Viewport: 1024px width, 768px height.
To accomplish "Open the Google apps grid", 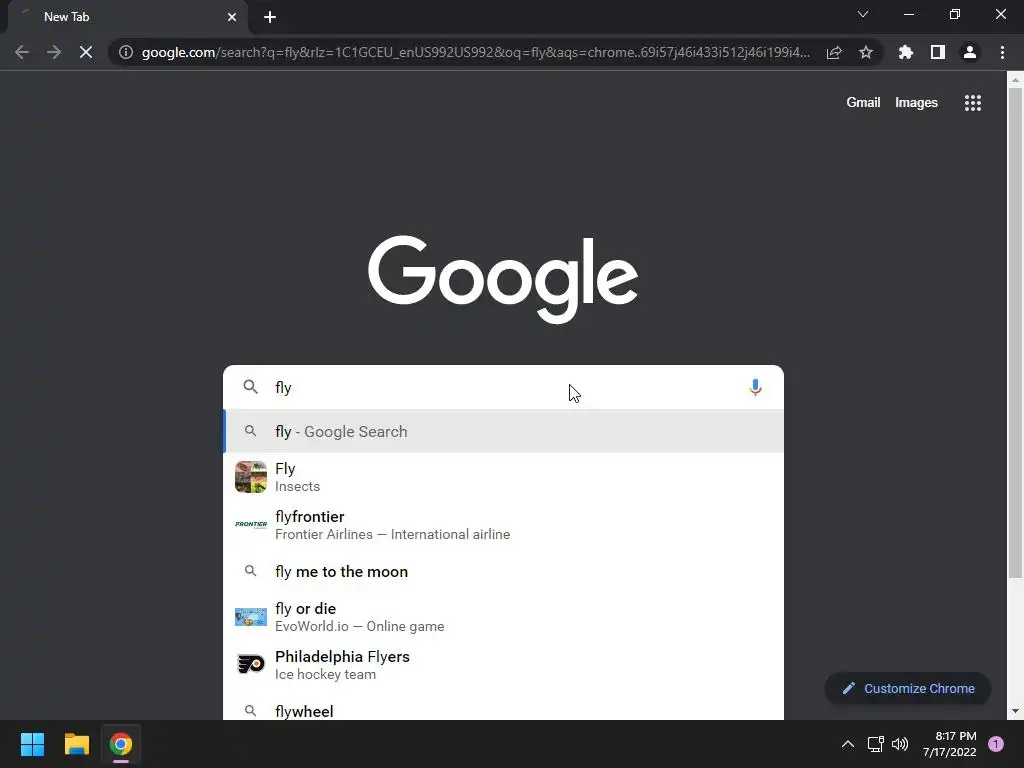I will [x=972, y=103].
